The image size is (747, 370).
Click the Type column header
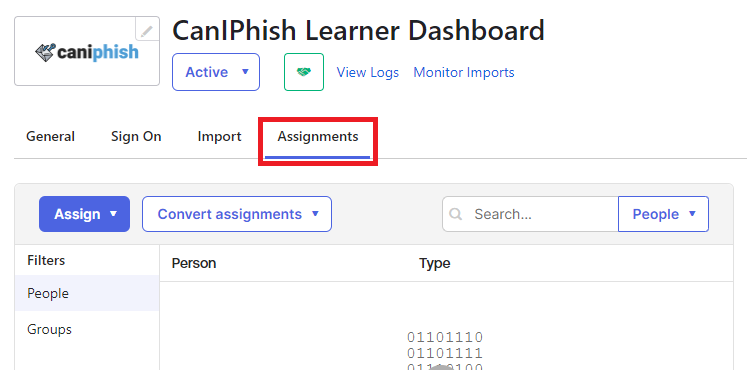pos(434,263)
